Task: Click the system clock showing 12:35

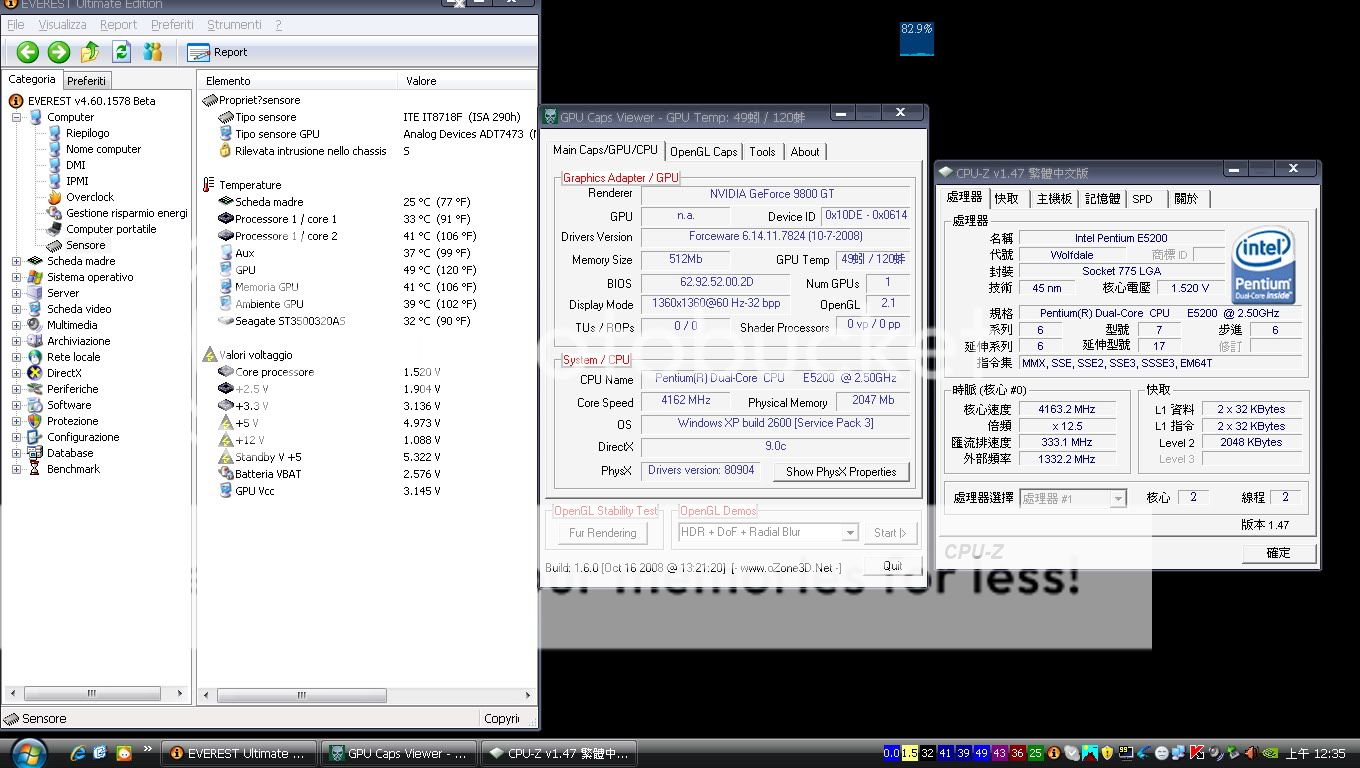Action: [1315, 754]
